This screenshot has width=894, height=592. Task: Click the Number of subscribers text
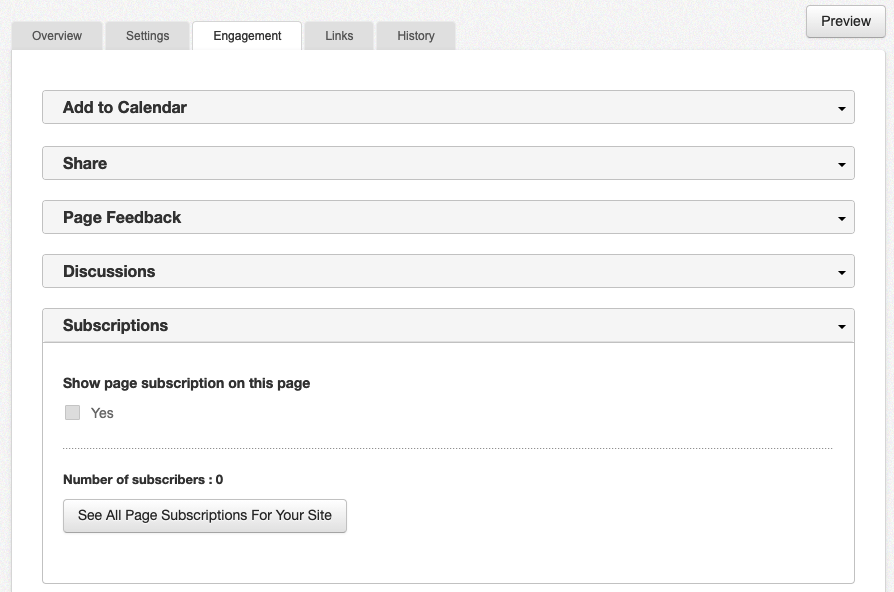(142, 479)
